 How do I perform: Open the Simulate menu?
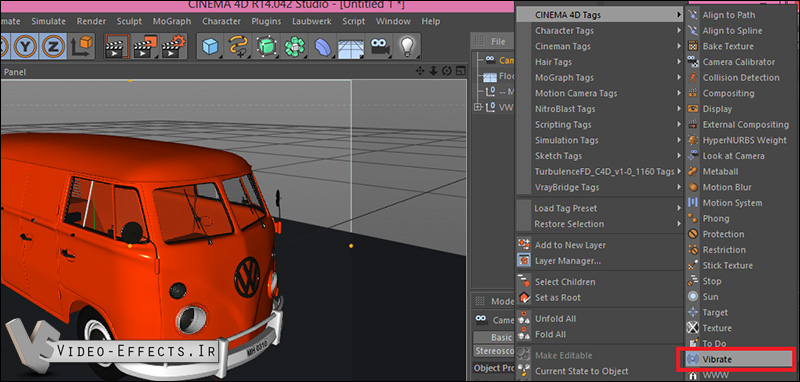point(48,21)
